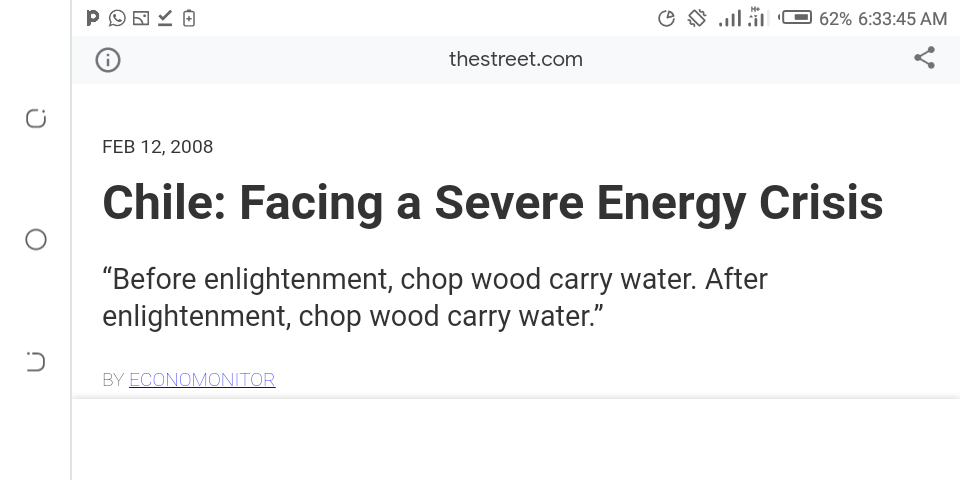
Task: Tap the article headline about Chile
Action: (493, 202)
